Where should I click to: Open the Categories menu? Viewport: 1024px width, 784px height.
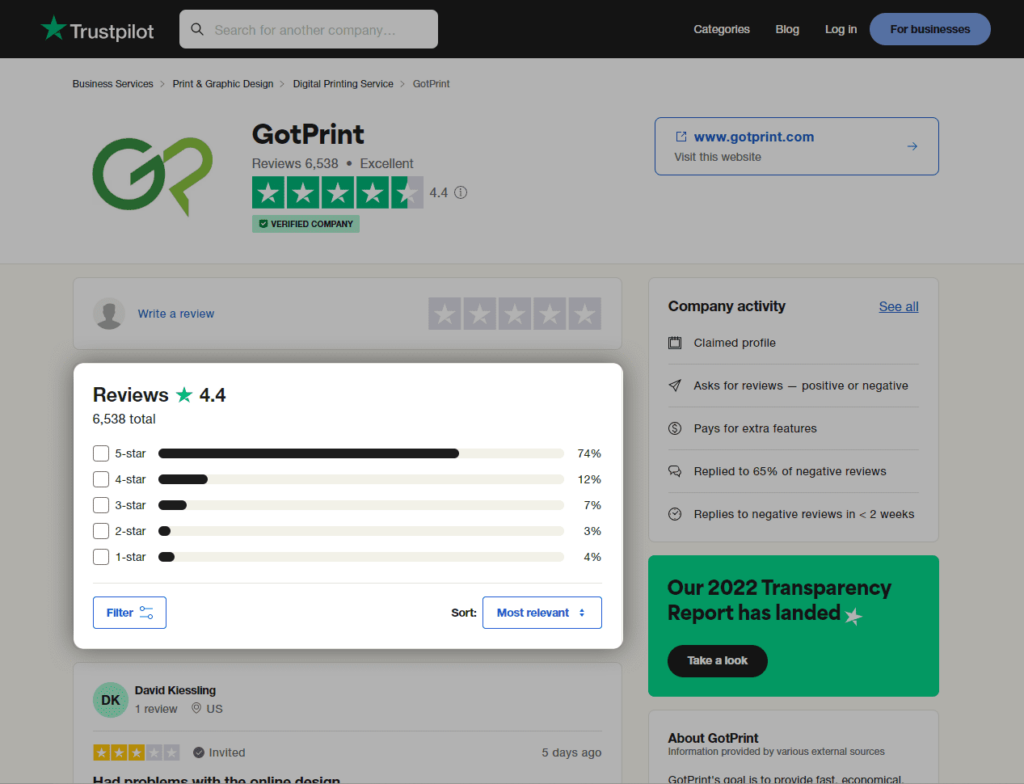pyautogui.click(x=721, y=29)
